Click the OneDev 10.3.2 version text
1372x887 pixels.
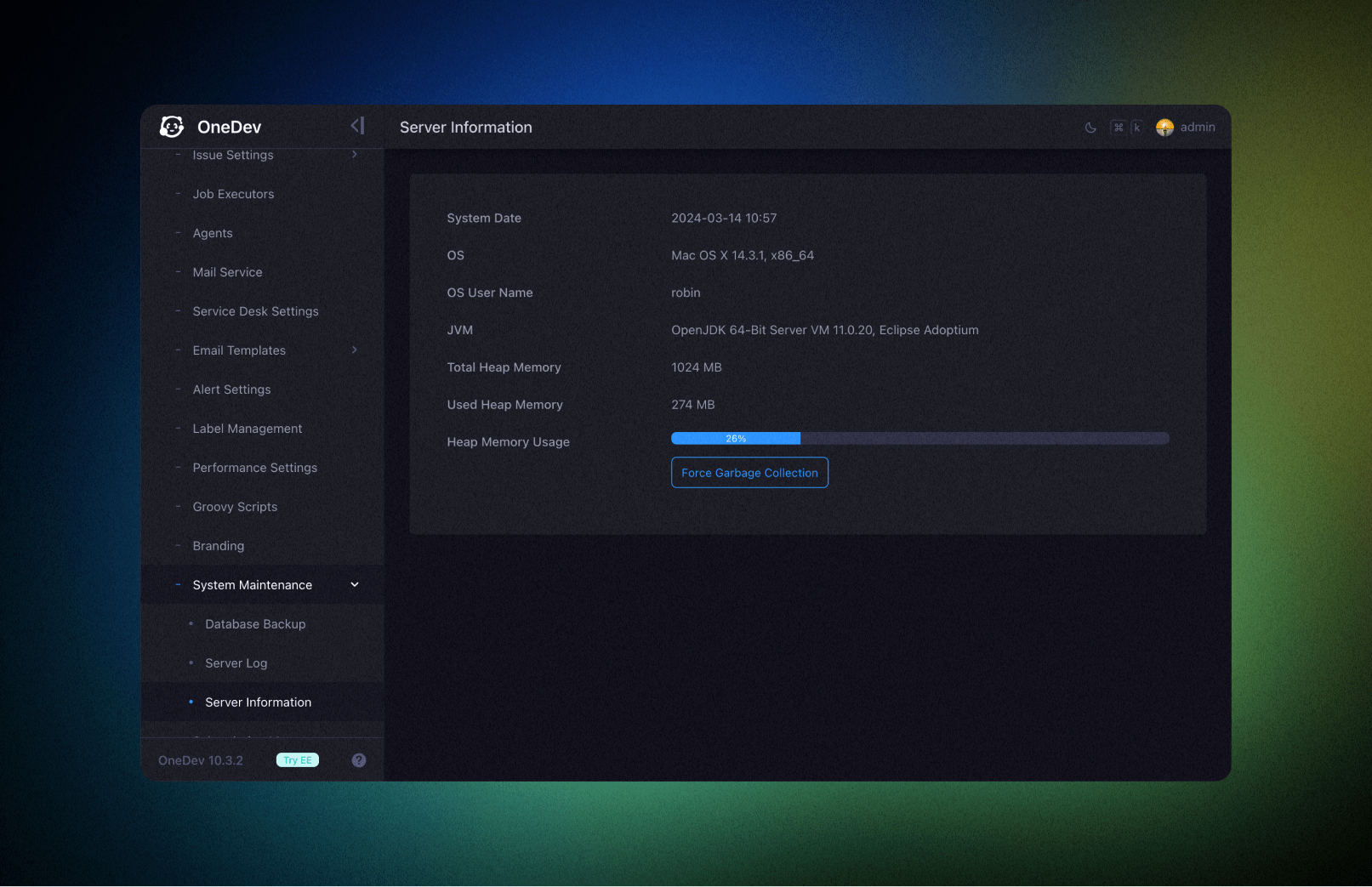(x=201, y=760)
